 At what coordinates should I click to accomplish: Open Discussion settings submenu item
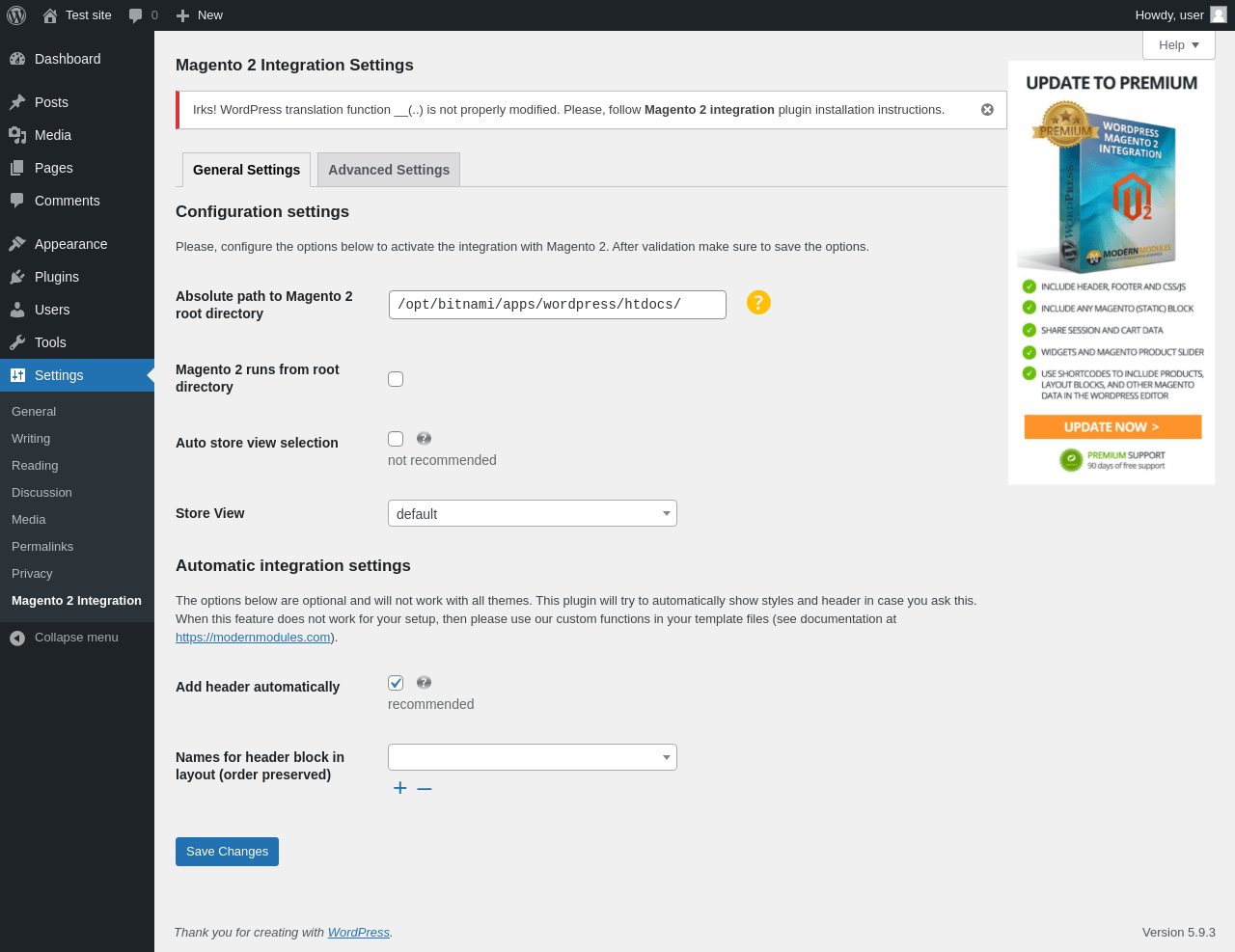(x=41, y=493)
